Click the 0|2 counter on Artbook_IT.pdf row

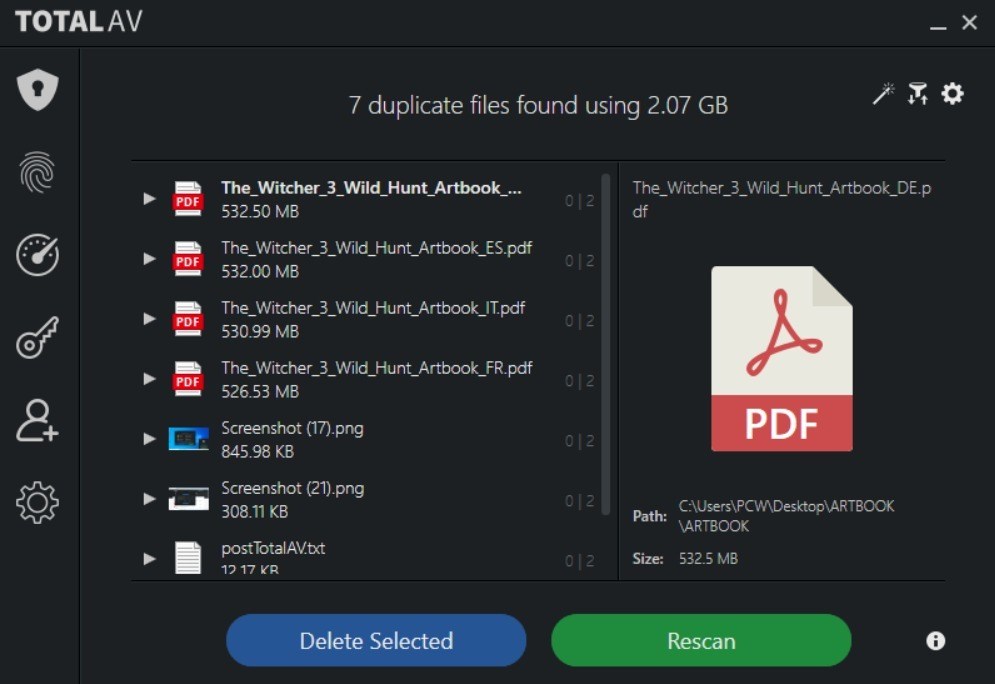[x=579, y=321]
